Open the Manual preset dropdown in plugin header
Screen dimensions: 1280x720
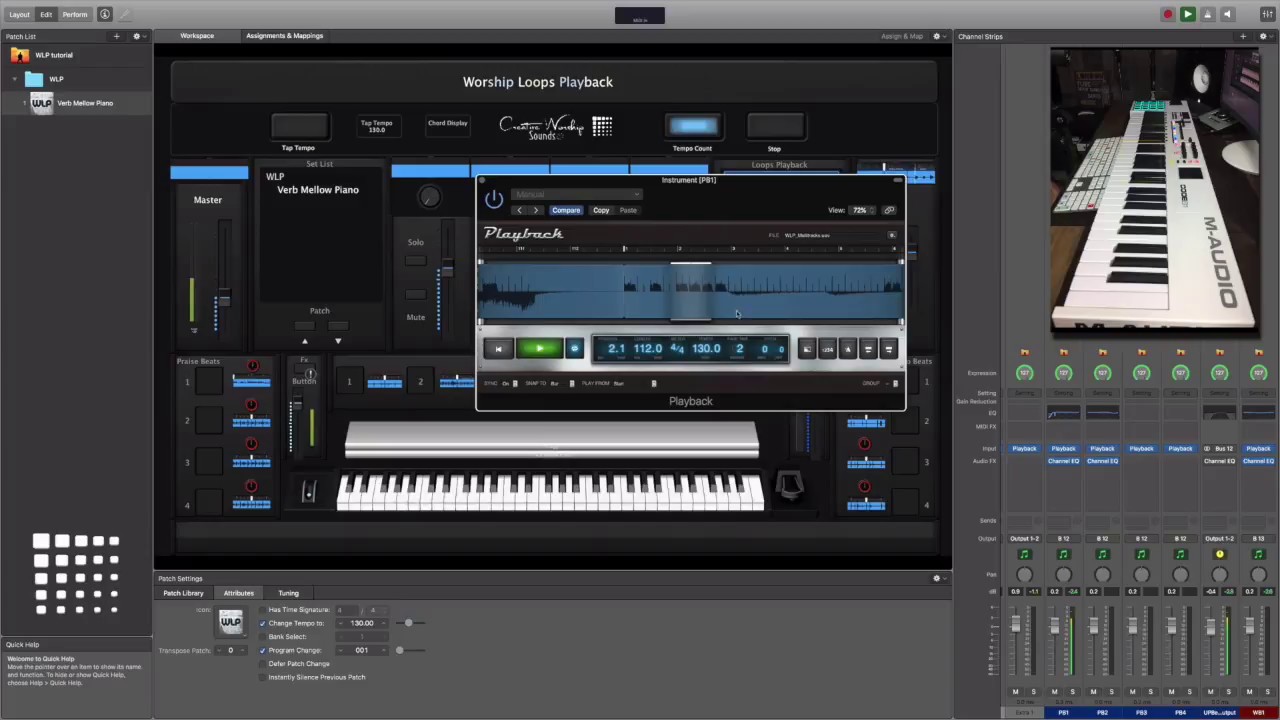(576, 194)
